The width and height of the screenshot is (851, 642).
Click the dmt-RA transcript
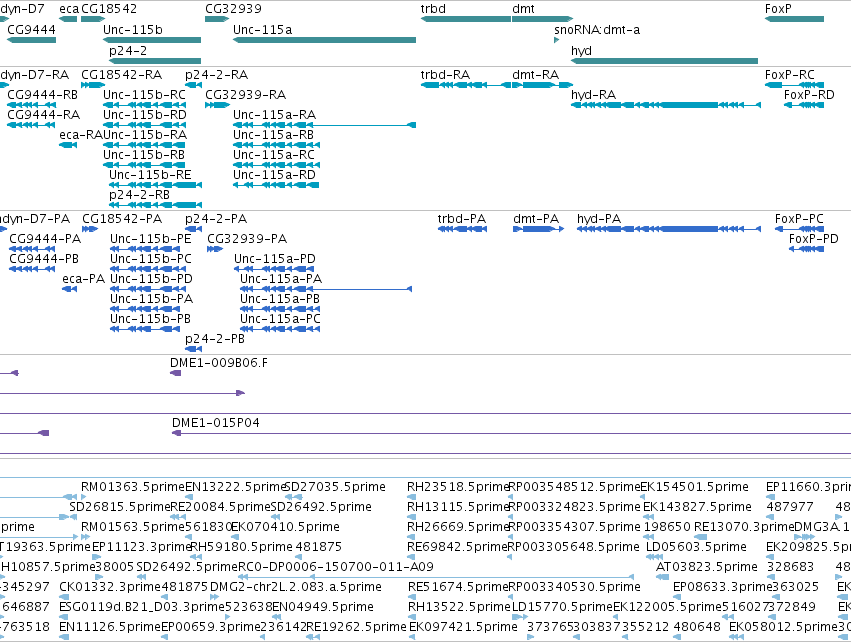point(542,85)
